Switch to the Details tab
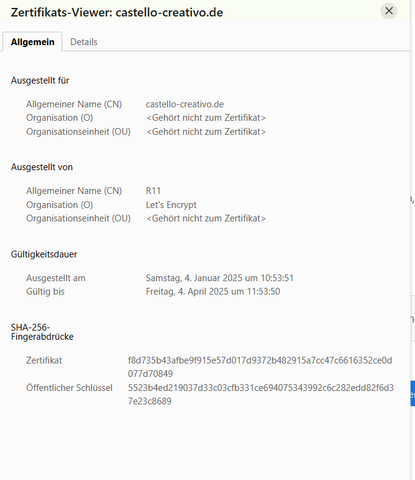Image resolution: width=415 pixels, height=480 pixels. tap(84, 42)
